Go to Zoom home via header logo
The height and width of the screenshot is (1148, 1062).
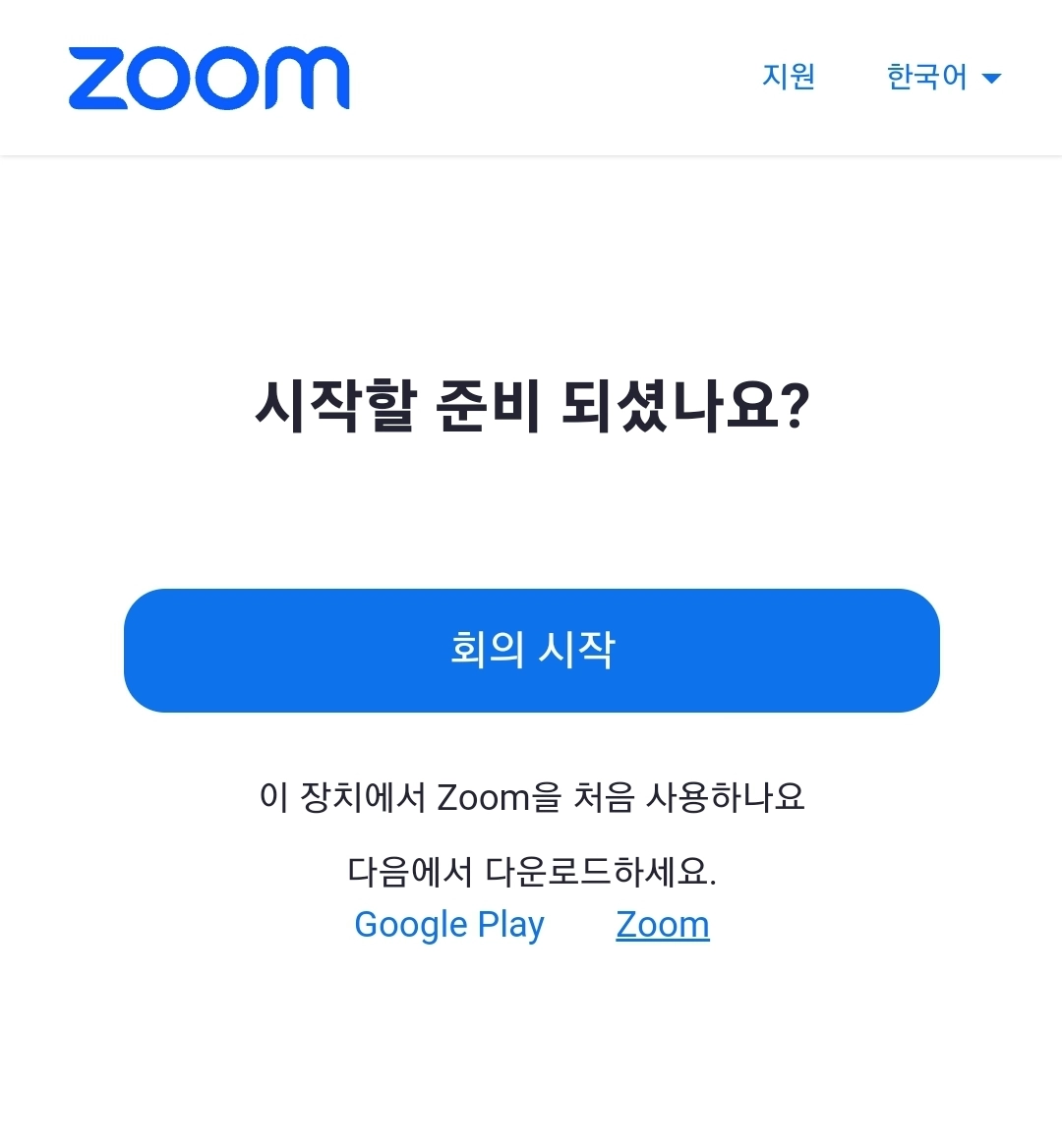point(208,79)
